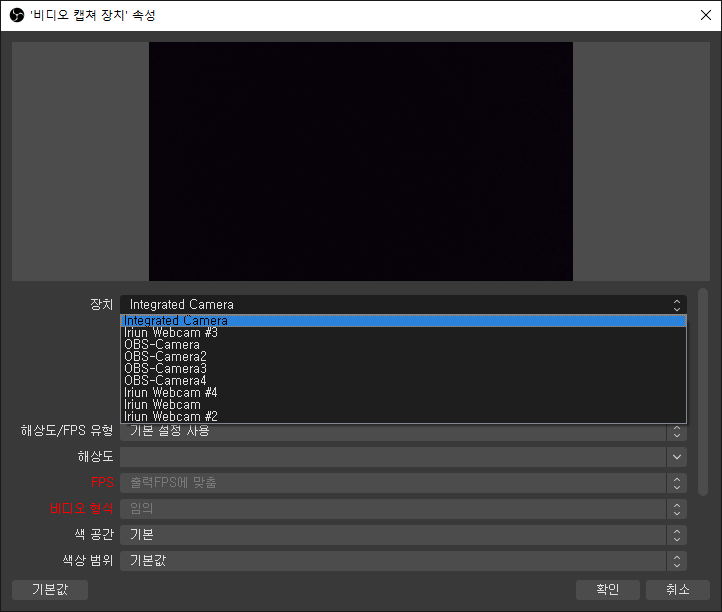Open the 색상 범위 dropdown
Image resolution: width=722 pixels, height=612 pixels.
coord(403,561)
